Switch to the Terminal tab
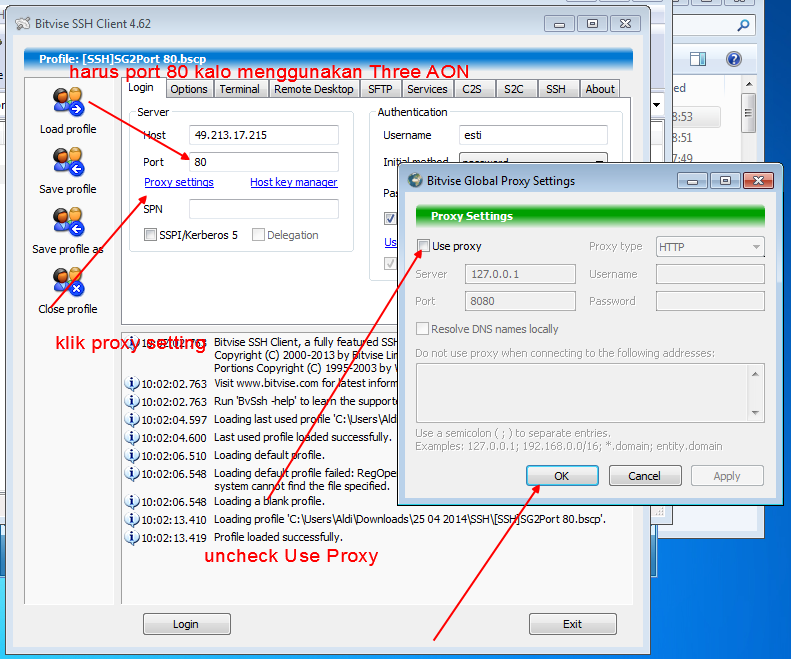791x659 pixels. [240, 89]
